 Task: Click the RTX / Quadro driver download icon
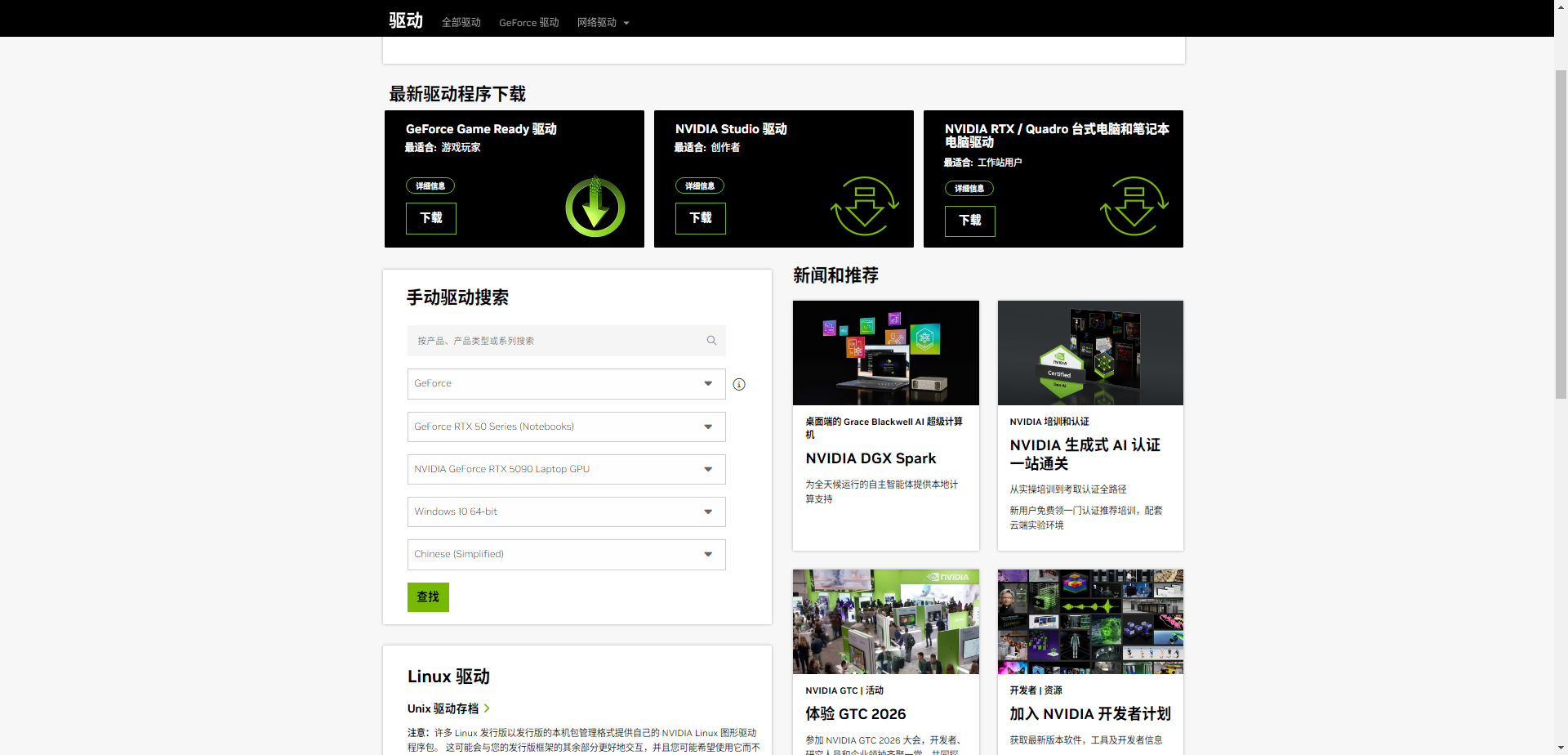(x=1134, y=206)
